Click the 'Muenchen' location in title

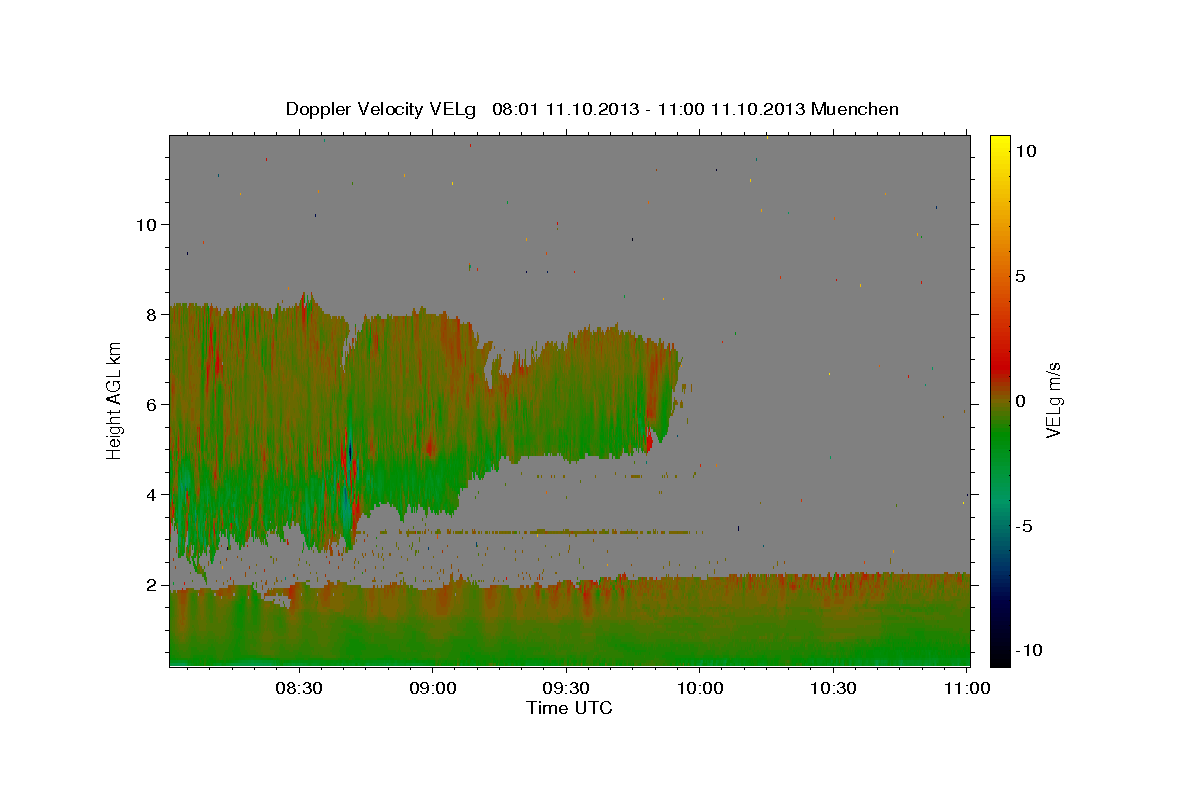pos(855,109)
